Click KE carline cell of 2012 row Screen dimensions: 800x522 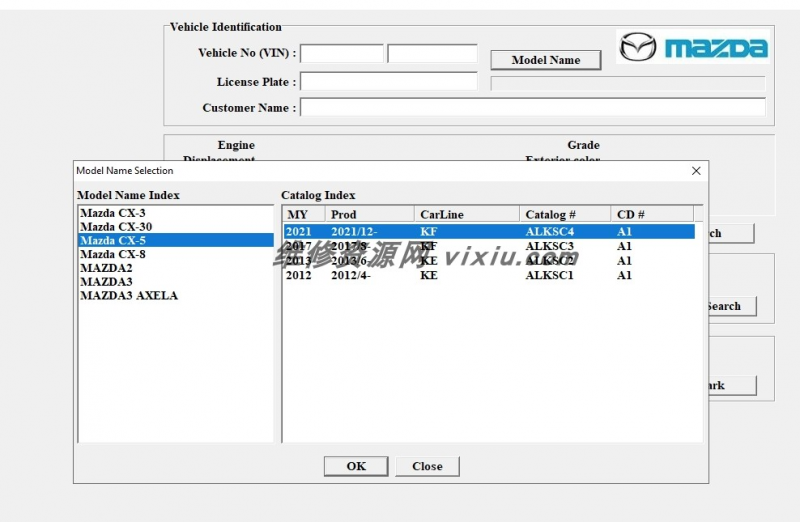coord(429,275)
